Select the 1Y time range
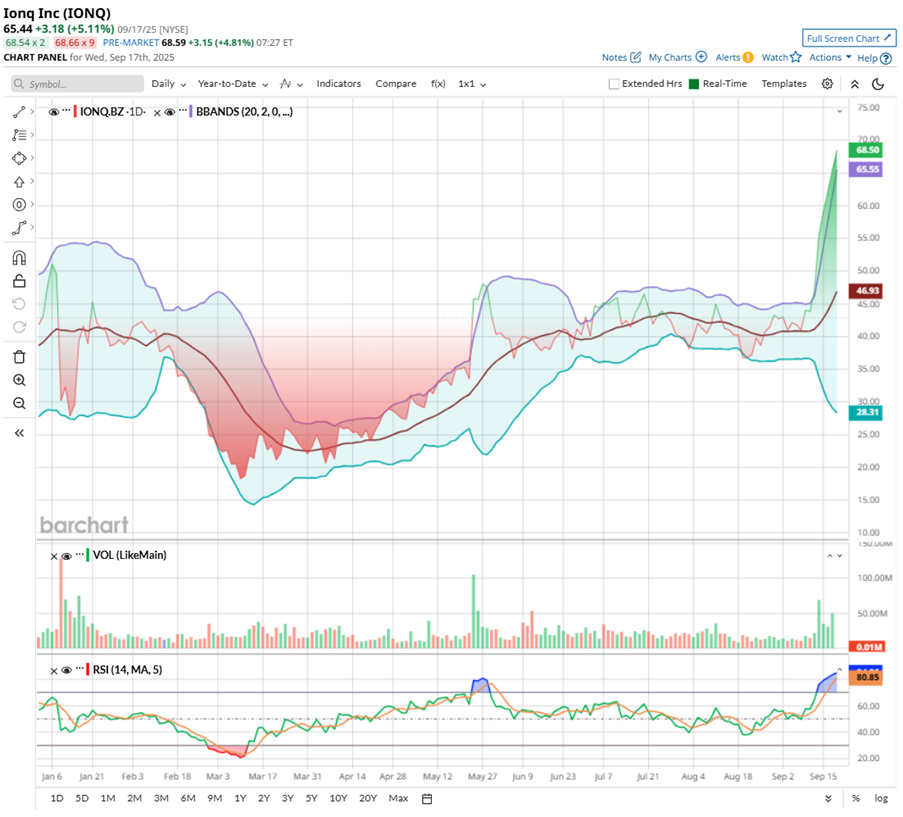Screen dimensions: 903x817 tap(240, 799)
